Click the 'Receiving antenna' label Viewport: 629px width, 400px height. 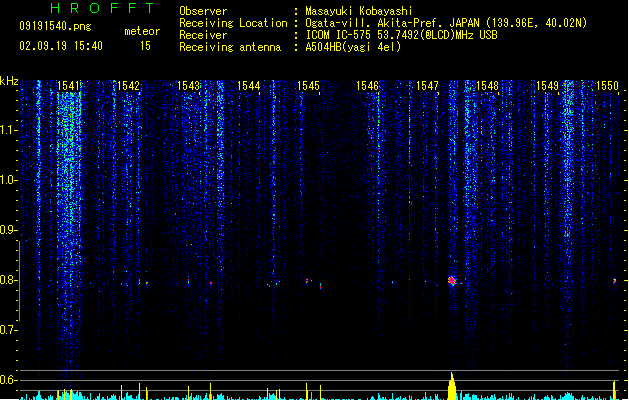(230, 47)
